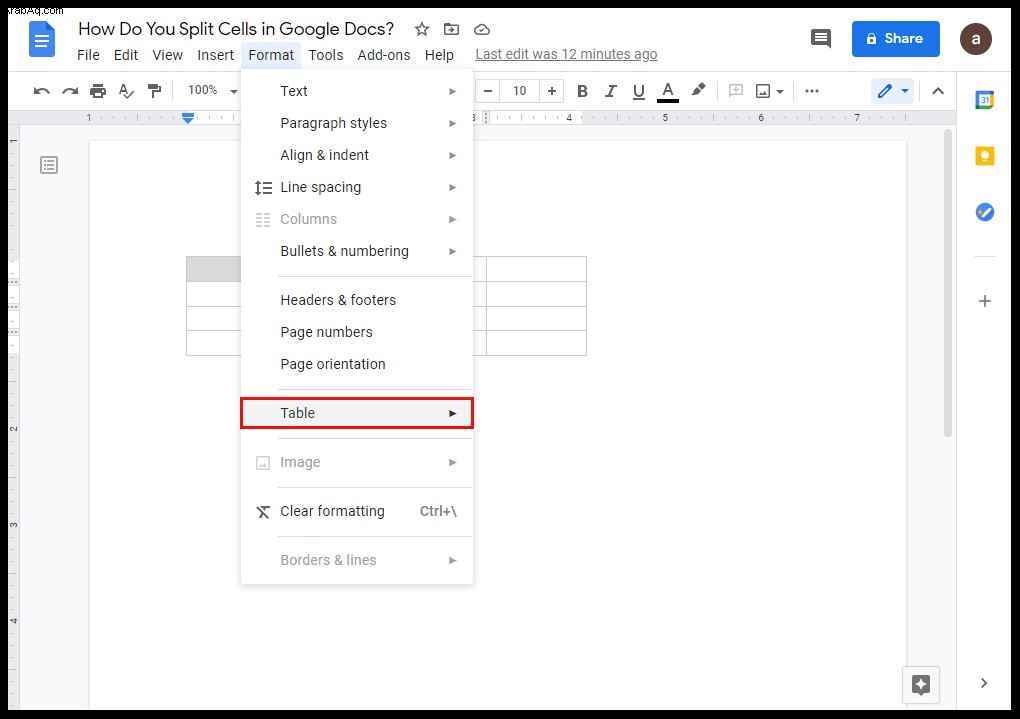Select Clear formatting
Viewport: 1020px width, 719px height.
[356, 511]
